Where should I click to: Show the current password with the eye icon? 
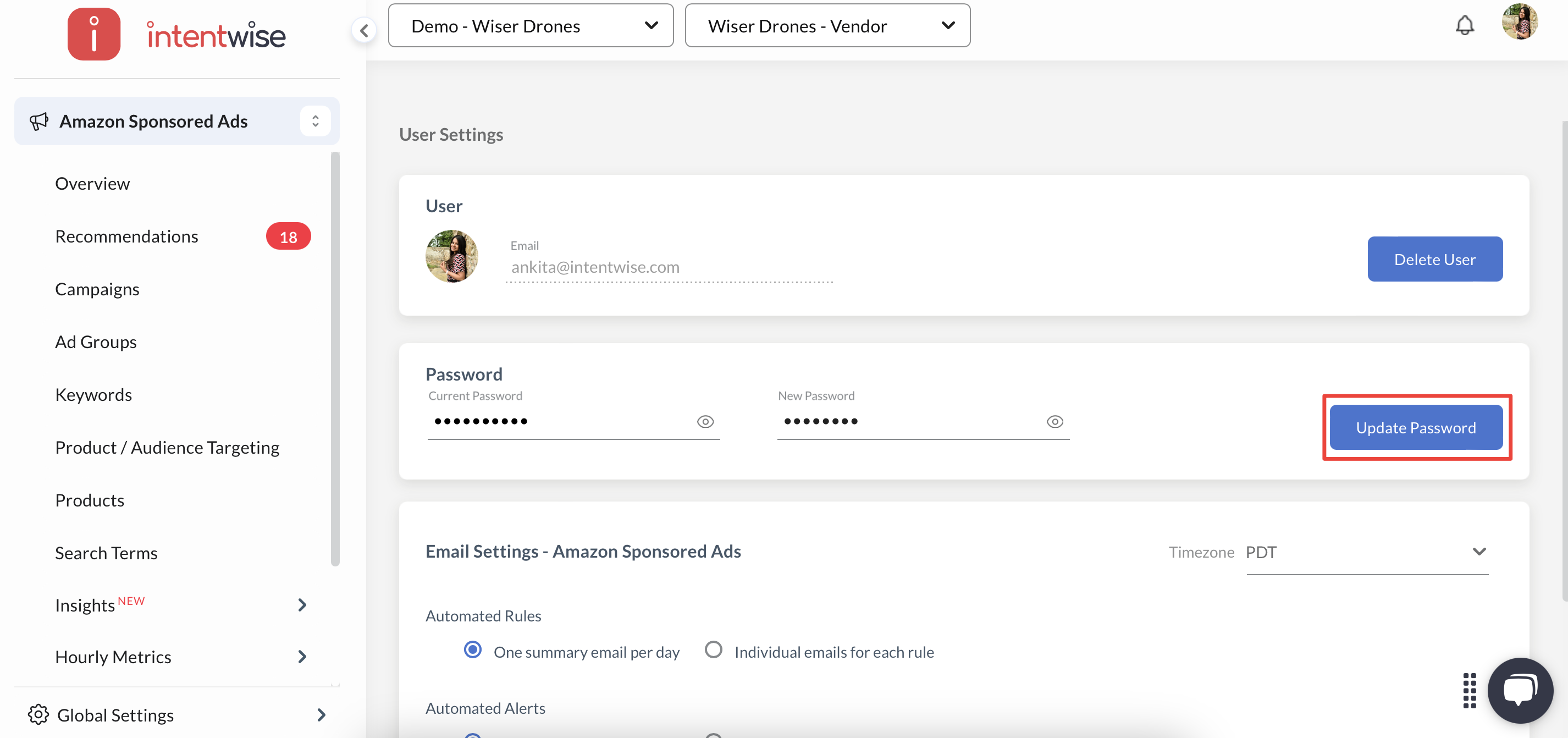[x=705, y=421]
